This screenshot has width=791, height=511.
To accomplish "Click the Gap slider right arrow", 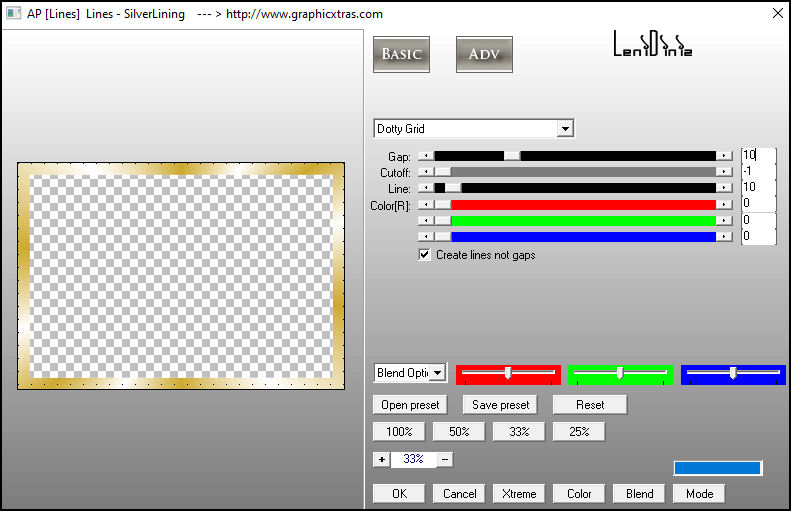I will pyautogui.click(x=724, y=156).
